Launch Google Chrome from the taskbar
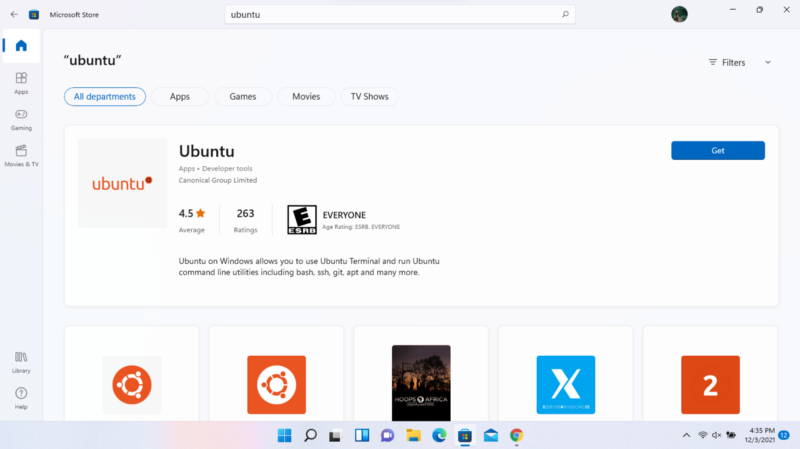 pyautogui.click(x=516, y=435)
